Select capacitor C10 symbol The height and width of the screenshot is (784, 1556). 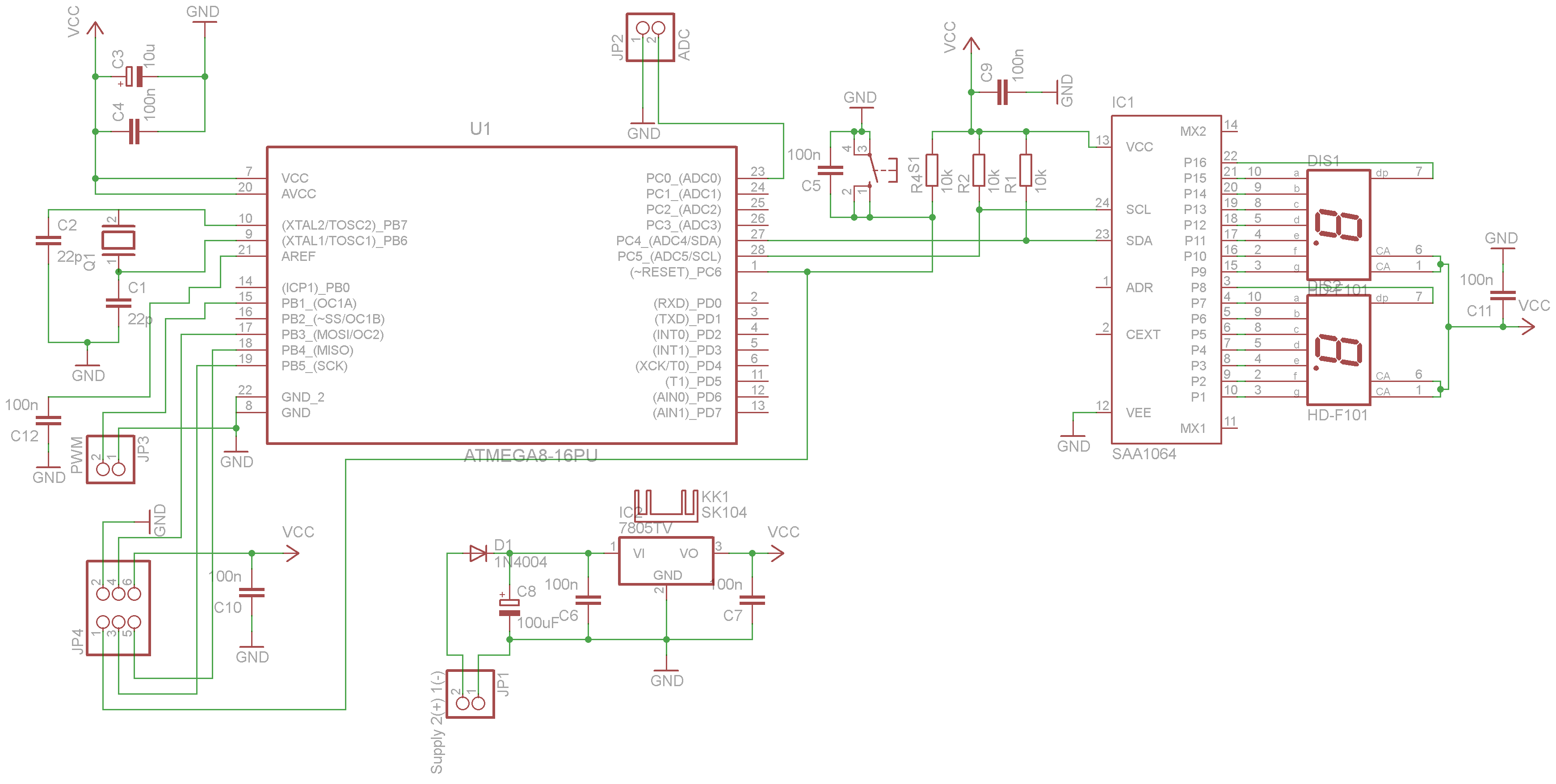(252, 592)
